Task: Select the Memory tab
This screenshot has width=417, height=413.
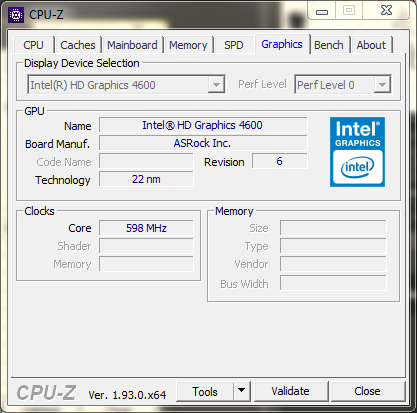Action: (x=188, y=45)
